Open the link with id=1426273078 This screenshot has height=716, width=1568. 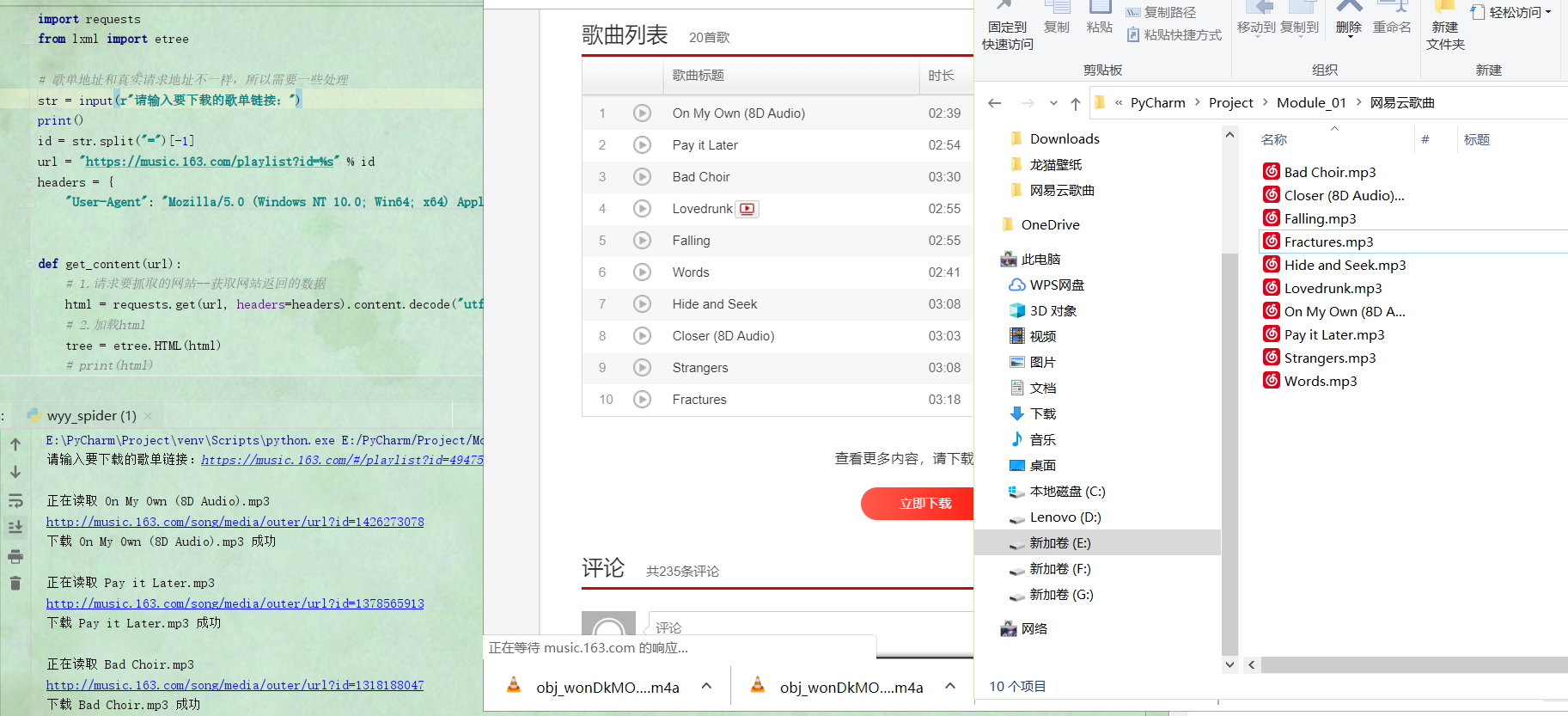(235, 522)
